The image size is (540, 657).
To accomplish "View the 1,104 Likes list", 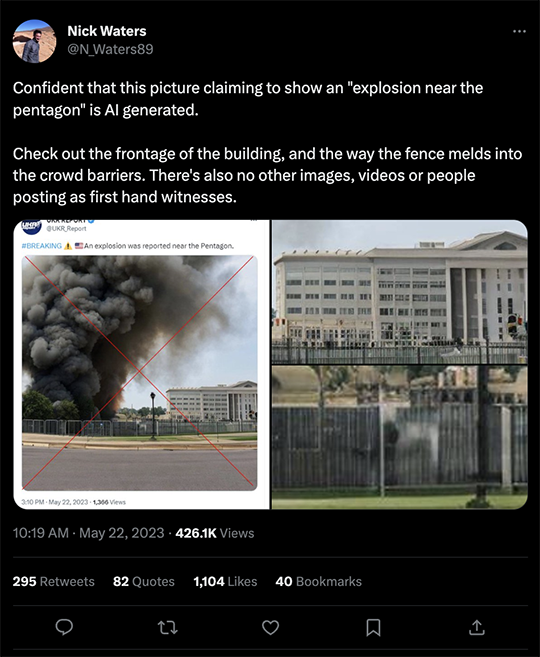I will point(225,582).
